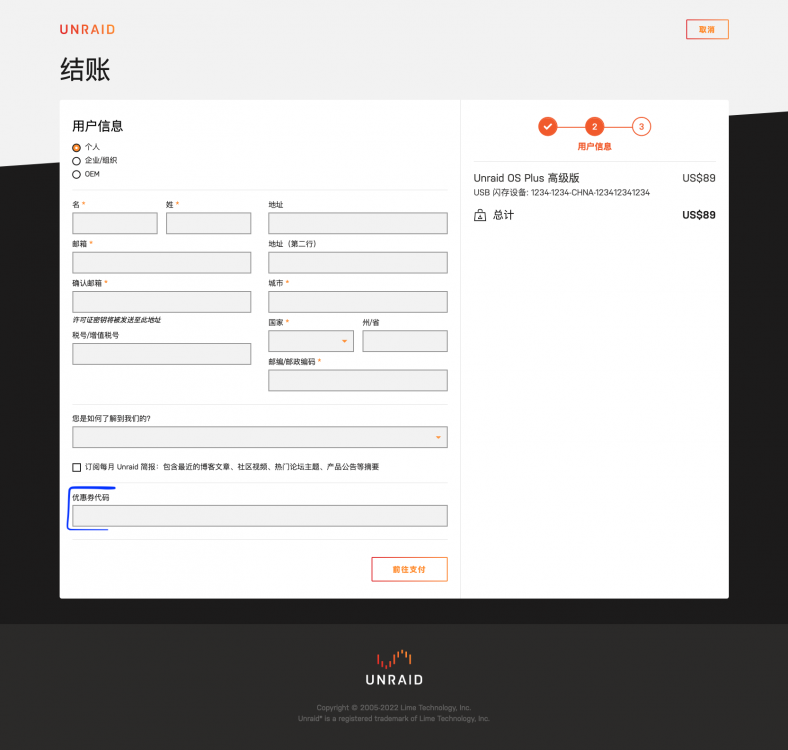788x750 pixels.
Task: Click into the 邮箱 email field
Action: pos(161,262)
